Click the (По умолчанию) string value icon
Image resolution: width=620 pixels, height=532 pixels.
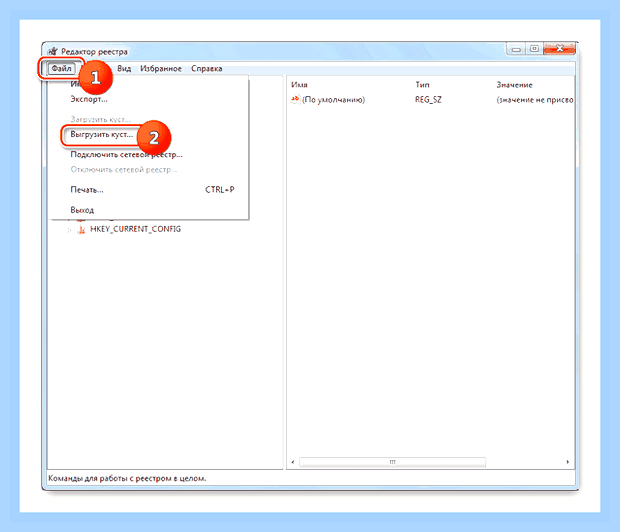[x=295, y=100]
